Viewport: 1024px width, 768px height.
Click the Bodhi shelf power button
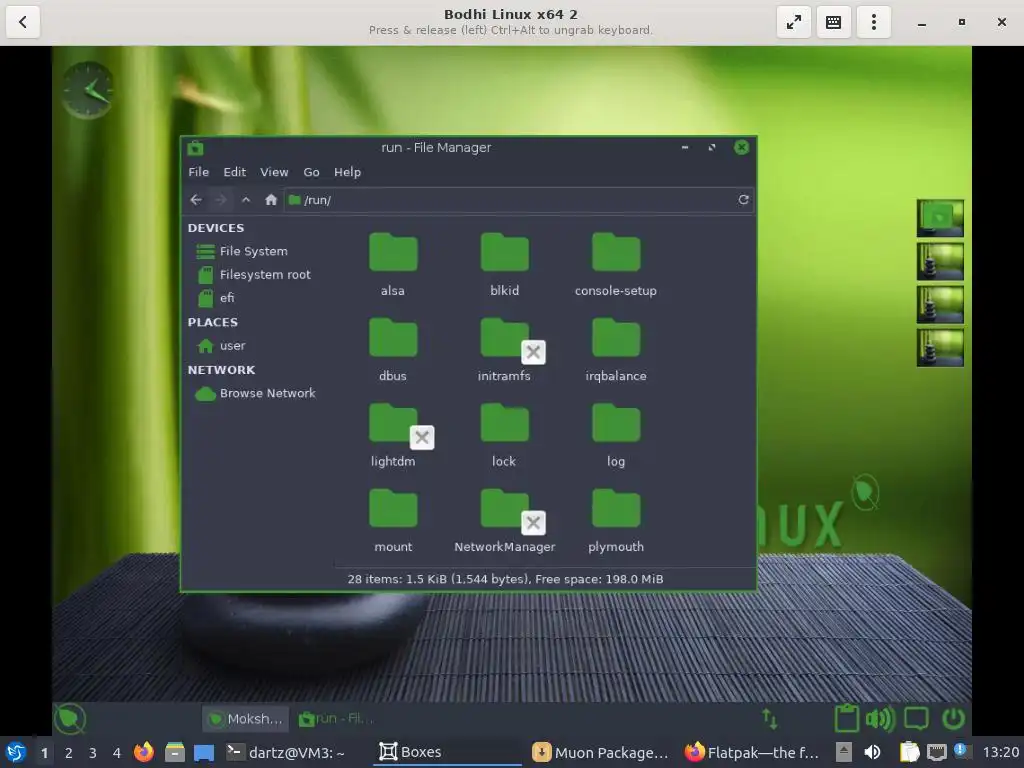(x=953, y=719)
